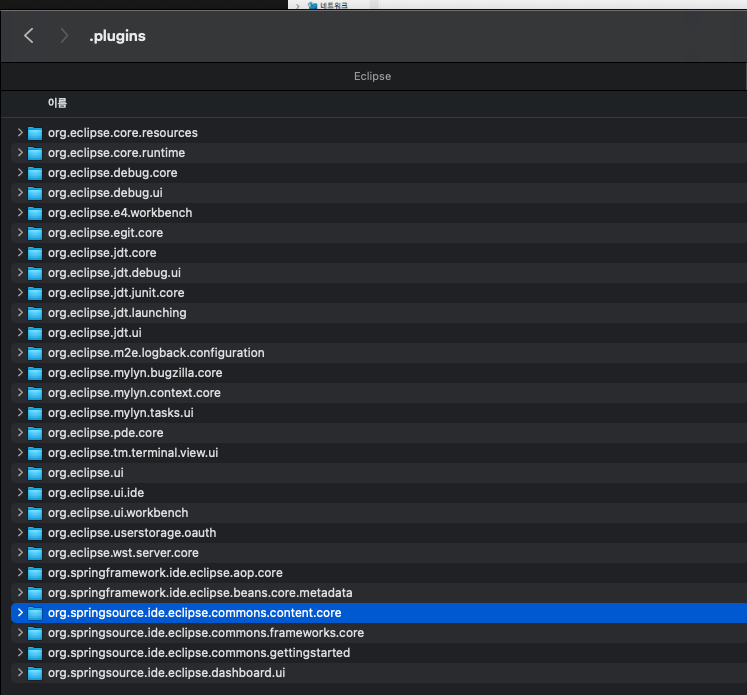Select the org.eclipse.mylyn.tasks.ui name text

pos(121,413)
